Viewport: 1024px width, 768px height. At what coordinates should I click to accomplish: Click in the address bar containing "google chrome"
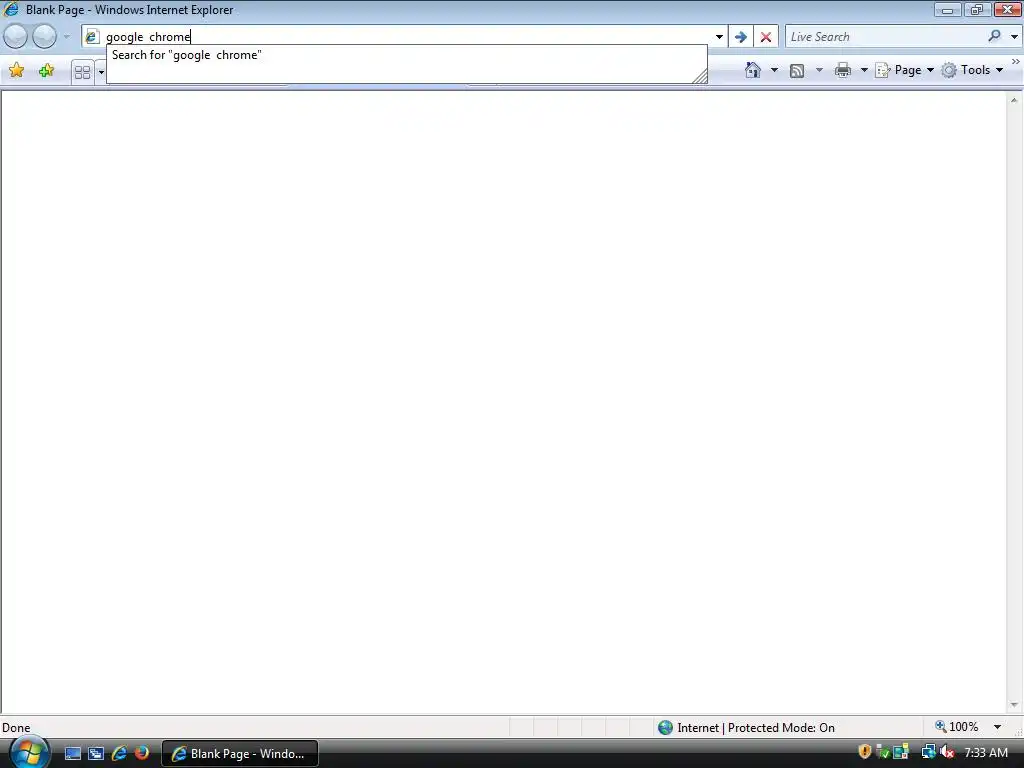pos(405,37)
